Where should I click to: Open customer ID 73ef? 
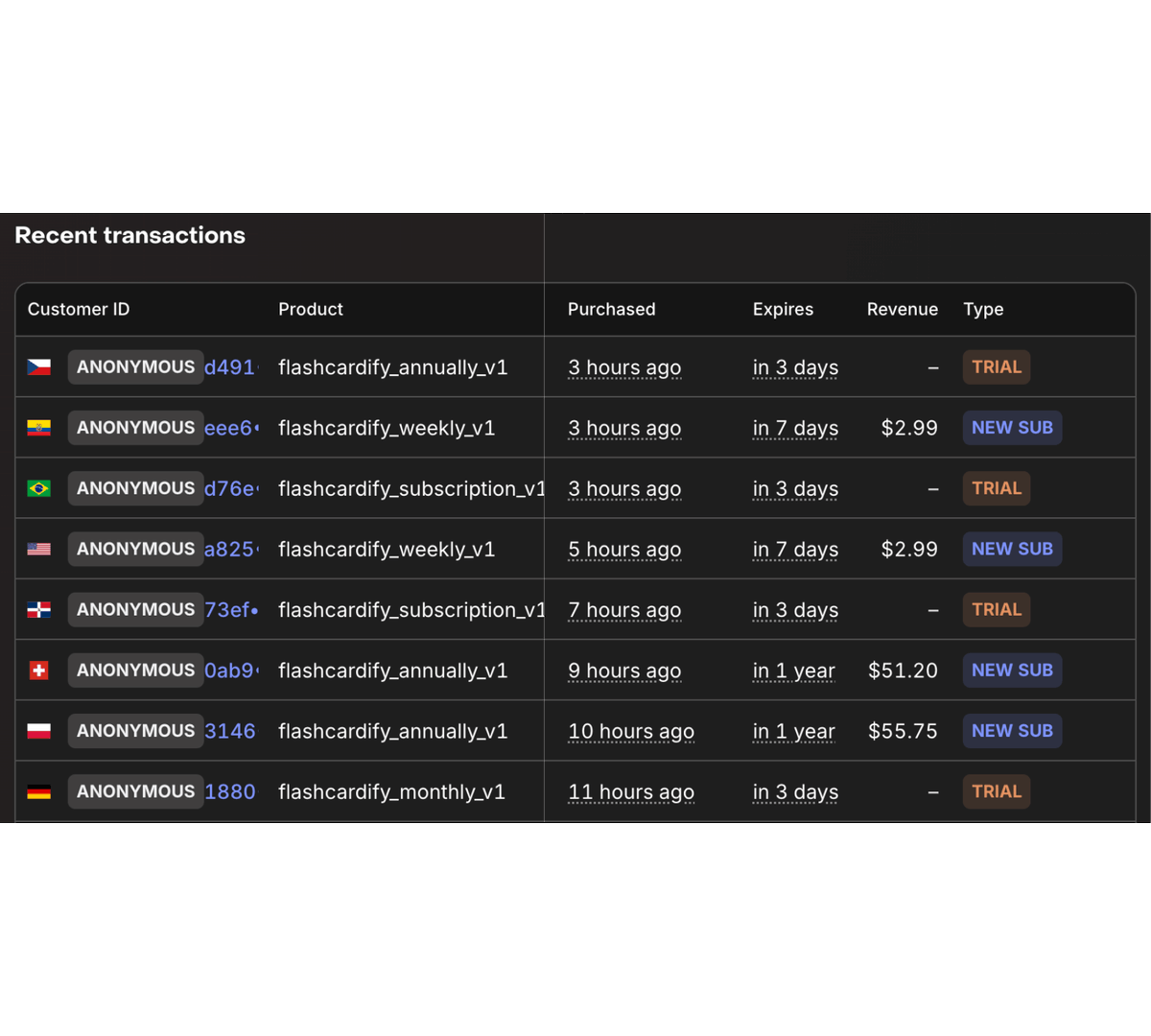[230, 609]
